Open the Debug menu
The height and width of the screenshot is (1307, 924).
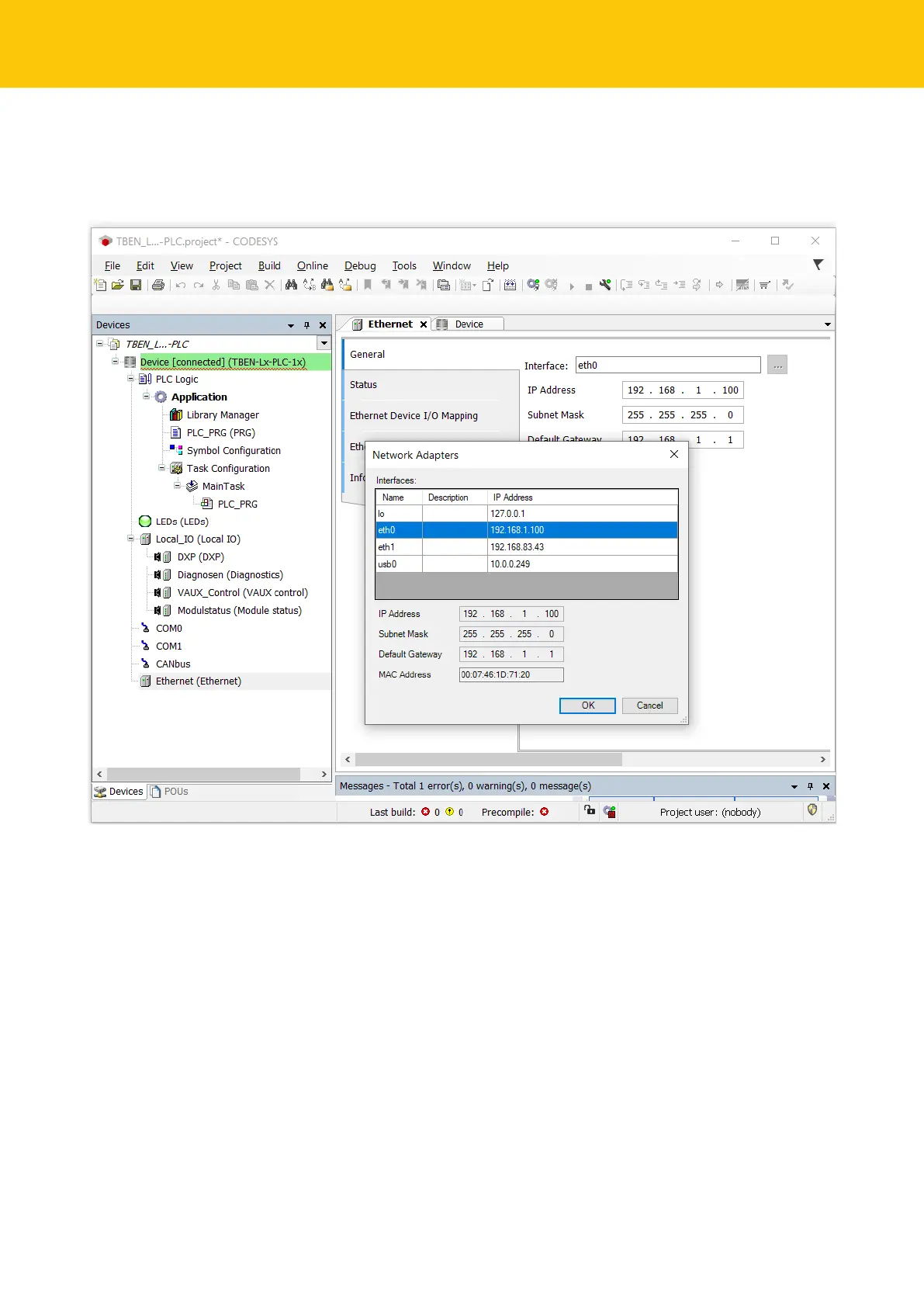coord(360,265)
